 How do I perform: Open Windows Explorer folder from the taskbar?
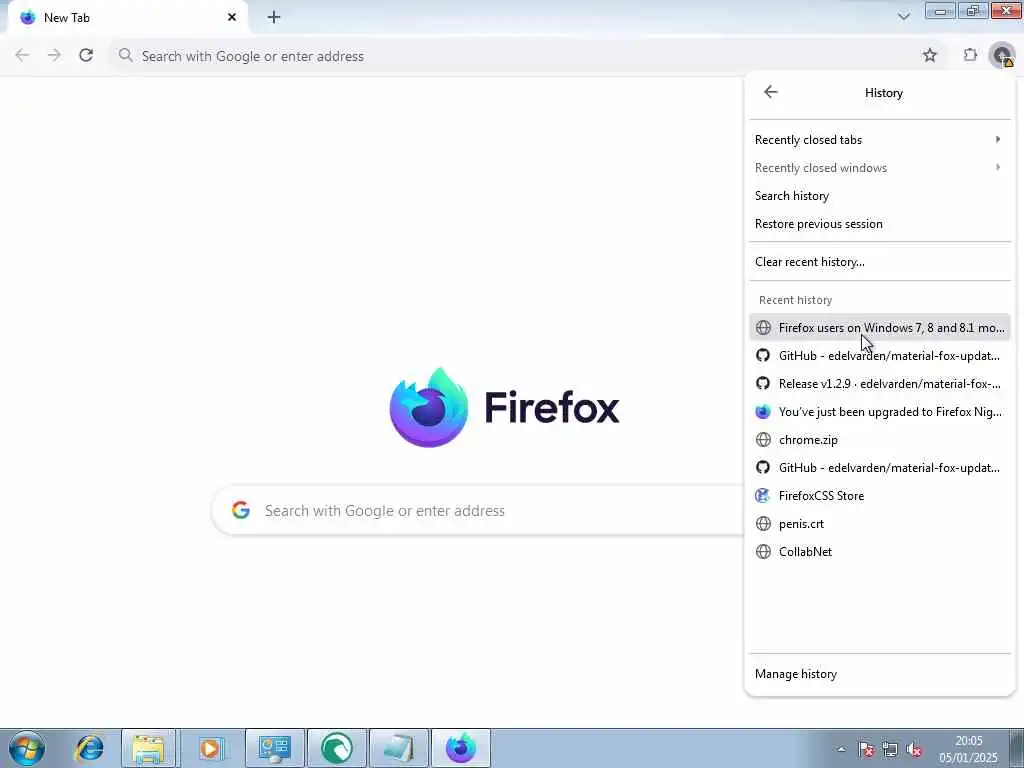[148, 748]
